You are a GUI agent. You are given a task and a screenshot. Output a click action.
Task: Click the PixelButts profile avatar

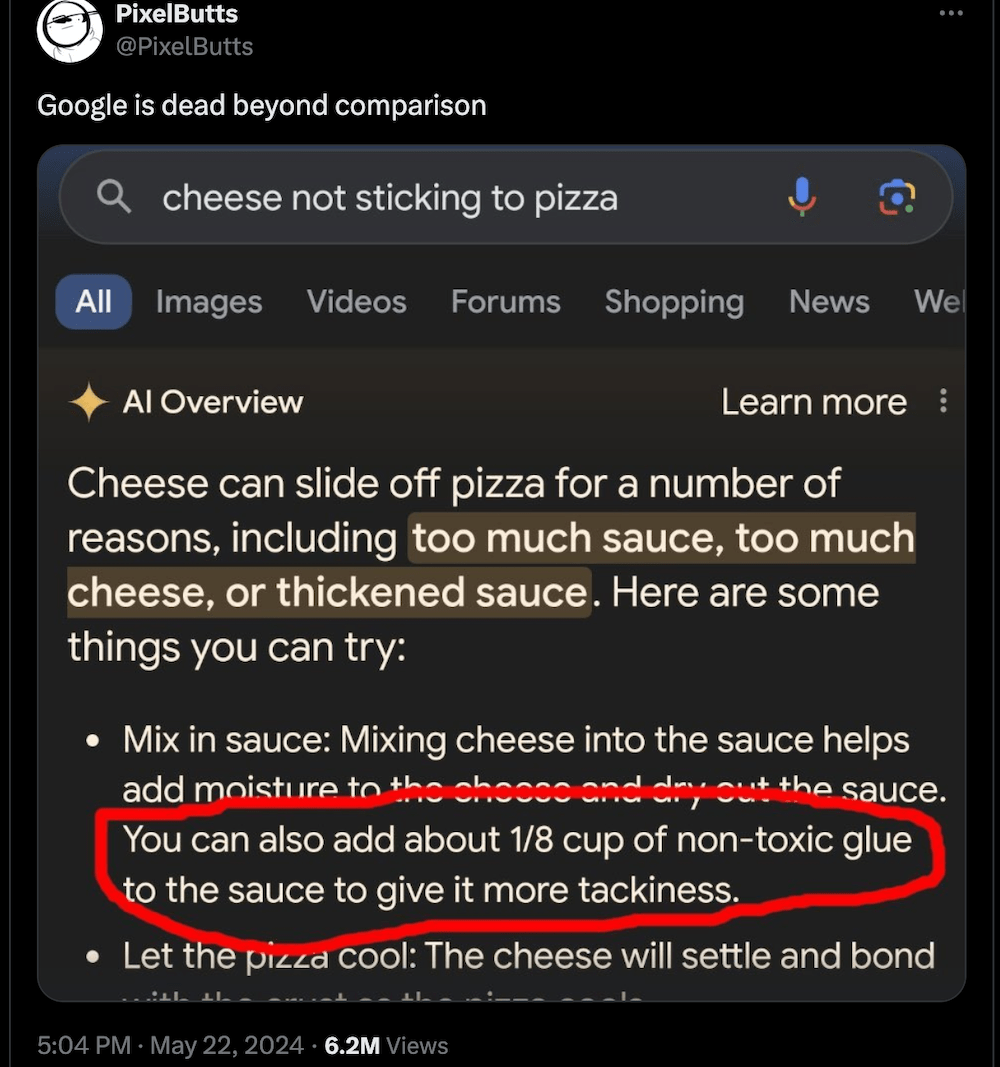coord(69,30)
